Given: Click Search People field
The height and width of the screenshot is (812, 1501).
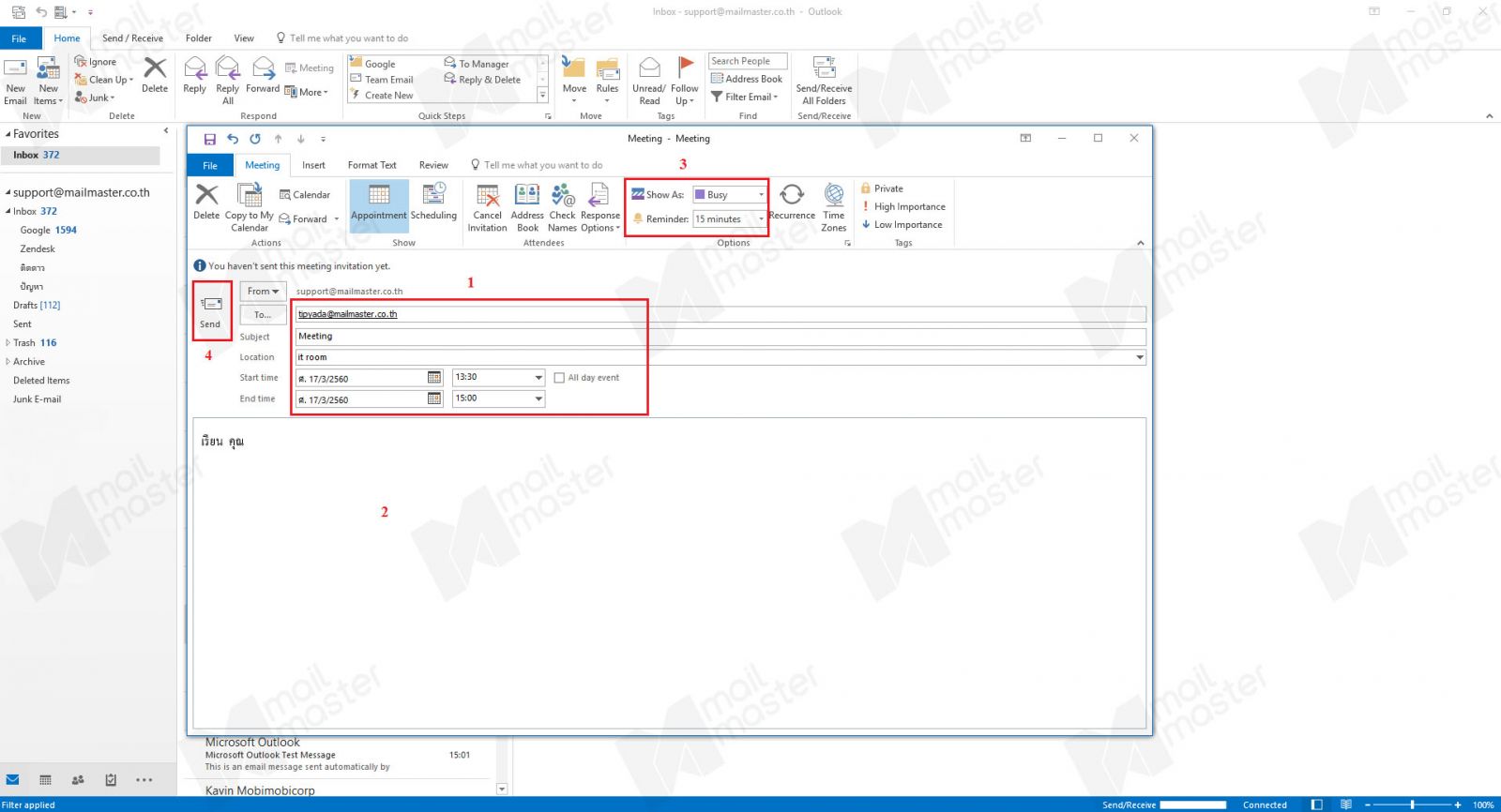Looking at the screenshot, I should [748, 61].
